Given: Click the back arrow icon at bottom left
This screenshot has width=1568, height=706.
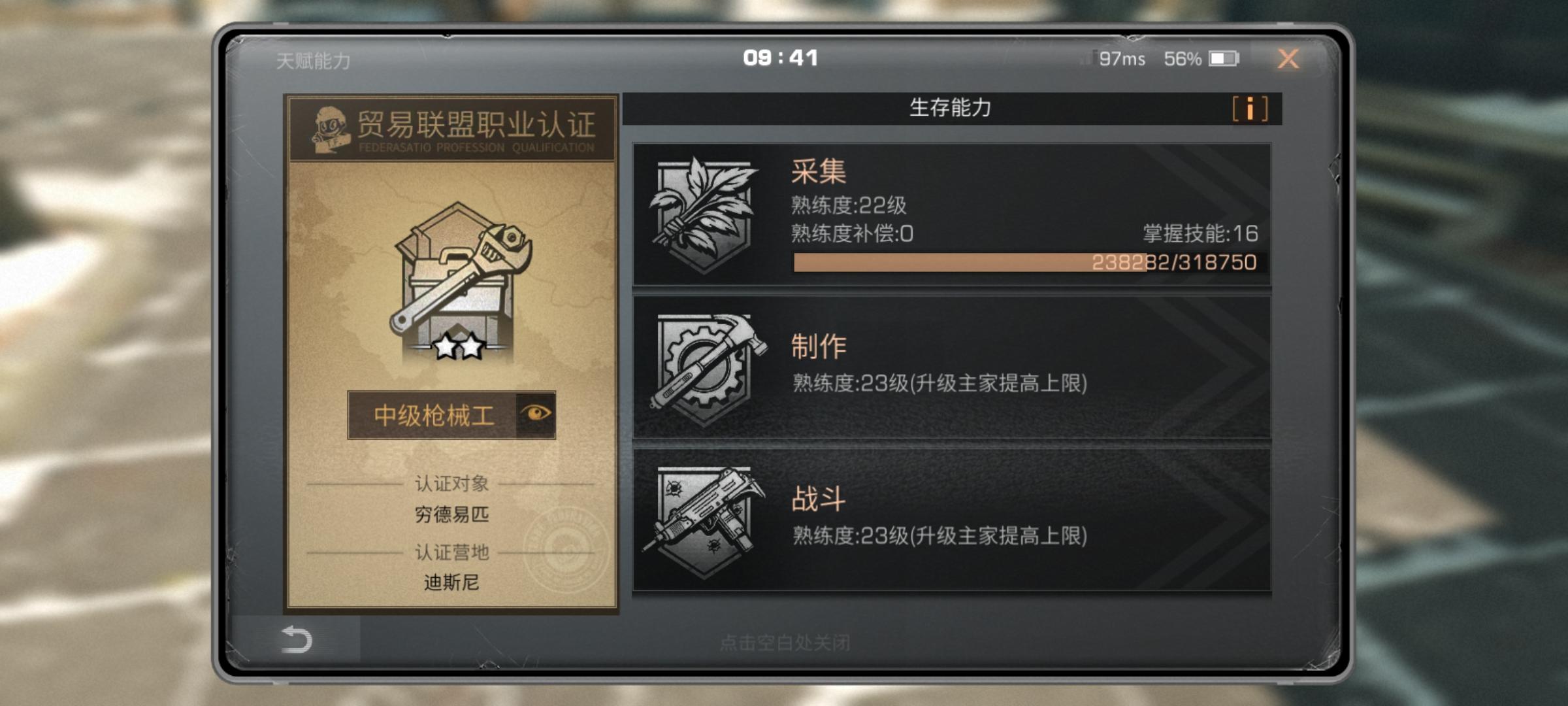Looking at the screenshot, I should pyautogui.click(x=297, y=639).
